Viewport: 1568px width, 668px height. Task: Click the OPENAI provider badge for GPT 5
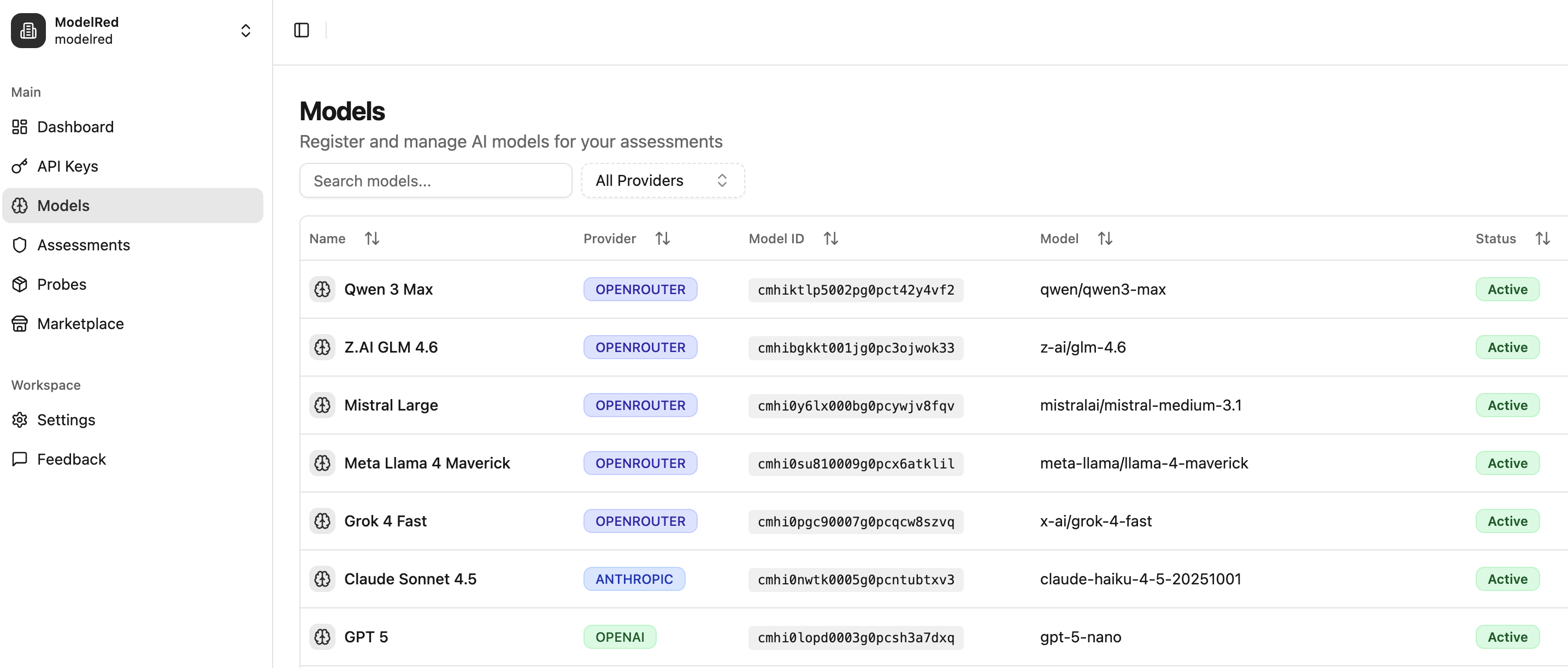(620, 636)
